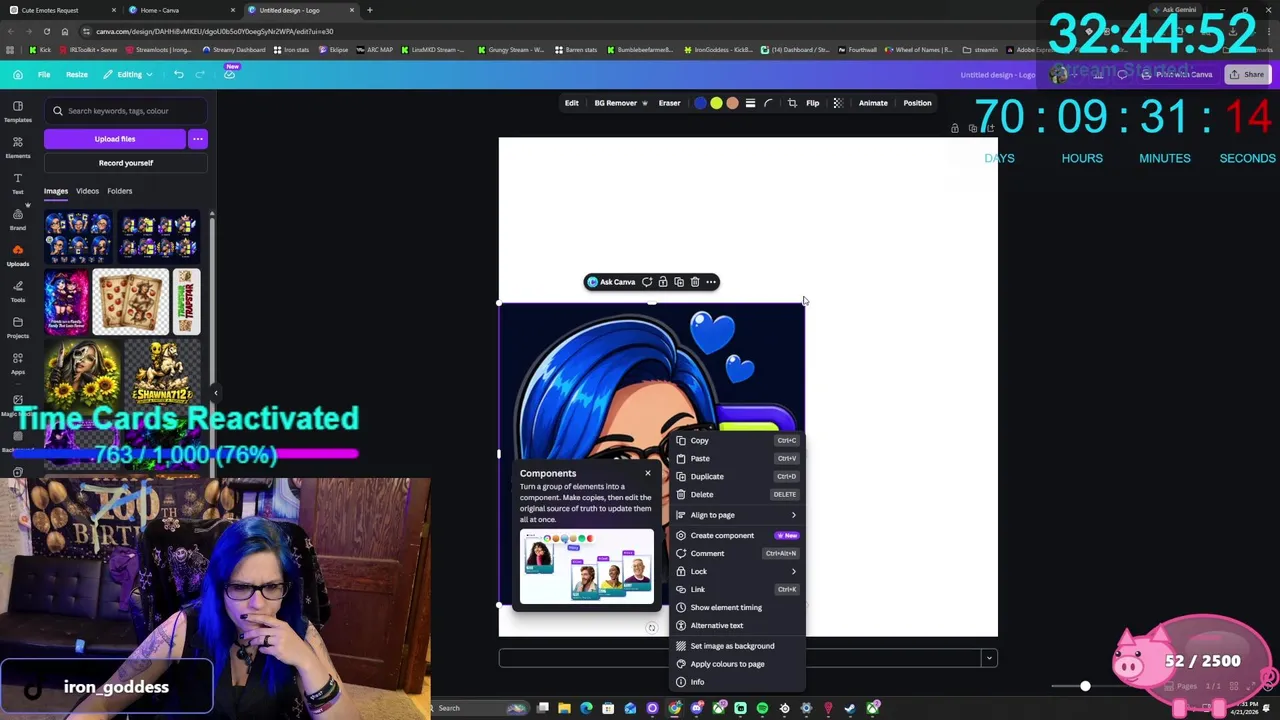Select the peach colour swatch
The width and height of the screenshot is (1280, 720).
[732, 103]
